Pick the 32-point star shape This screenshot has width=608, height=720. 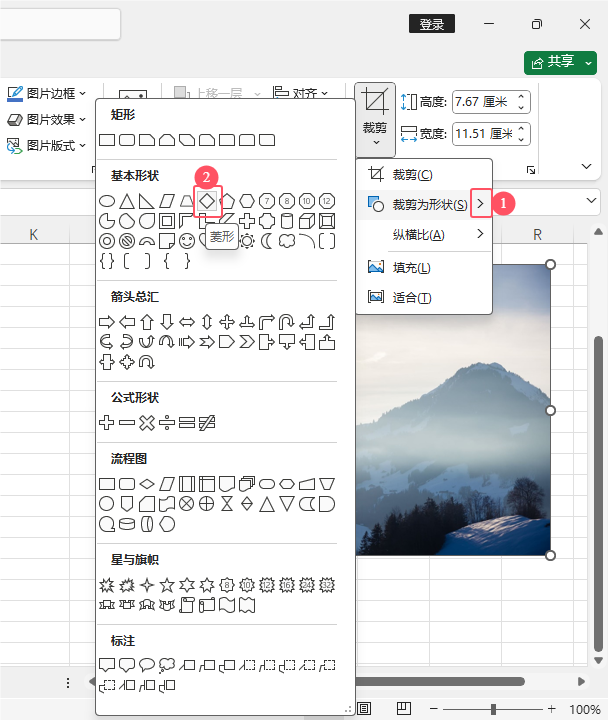pos(327,585)
